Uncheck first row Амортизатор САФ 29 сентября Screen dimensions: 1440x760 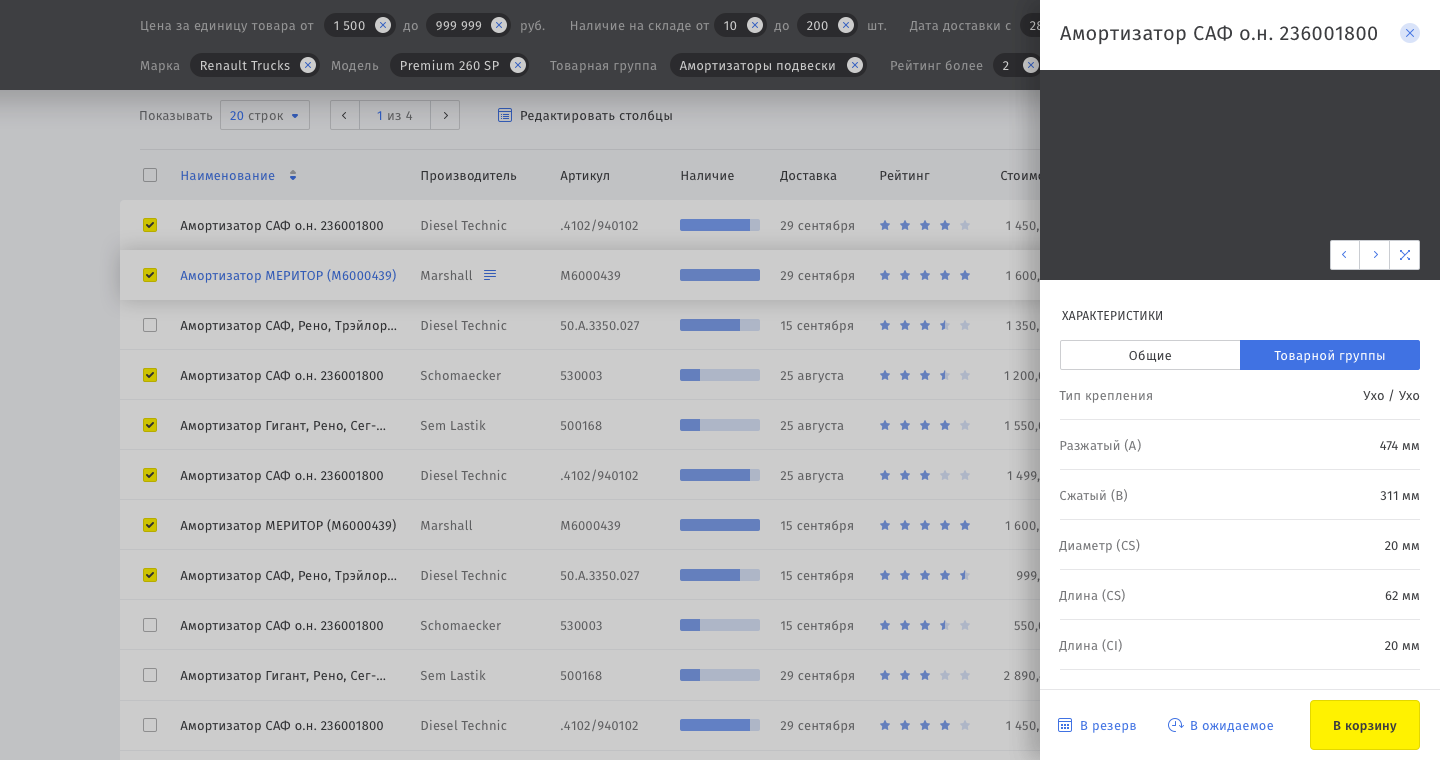click(x=150, y=225)
